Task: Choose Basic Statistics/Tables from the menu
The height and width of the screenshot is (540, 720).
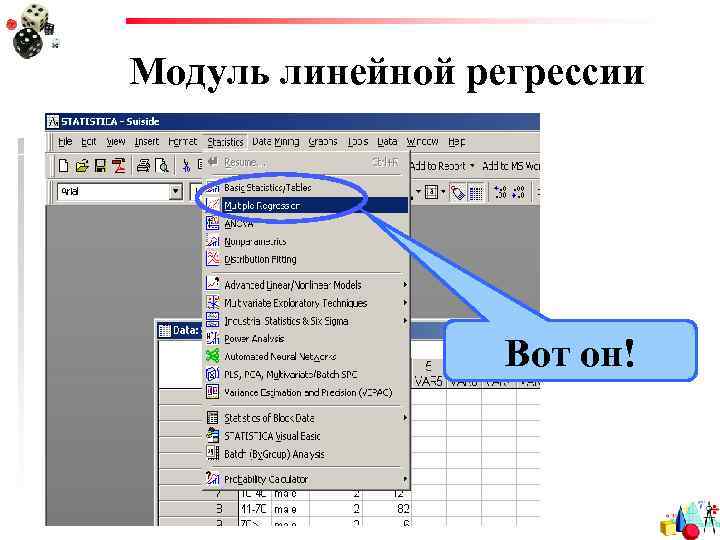Action: pyautogui.click(x=306, y=187)
